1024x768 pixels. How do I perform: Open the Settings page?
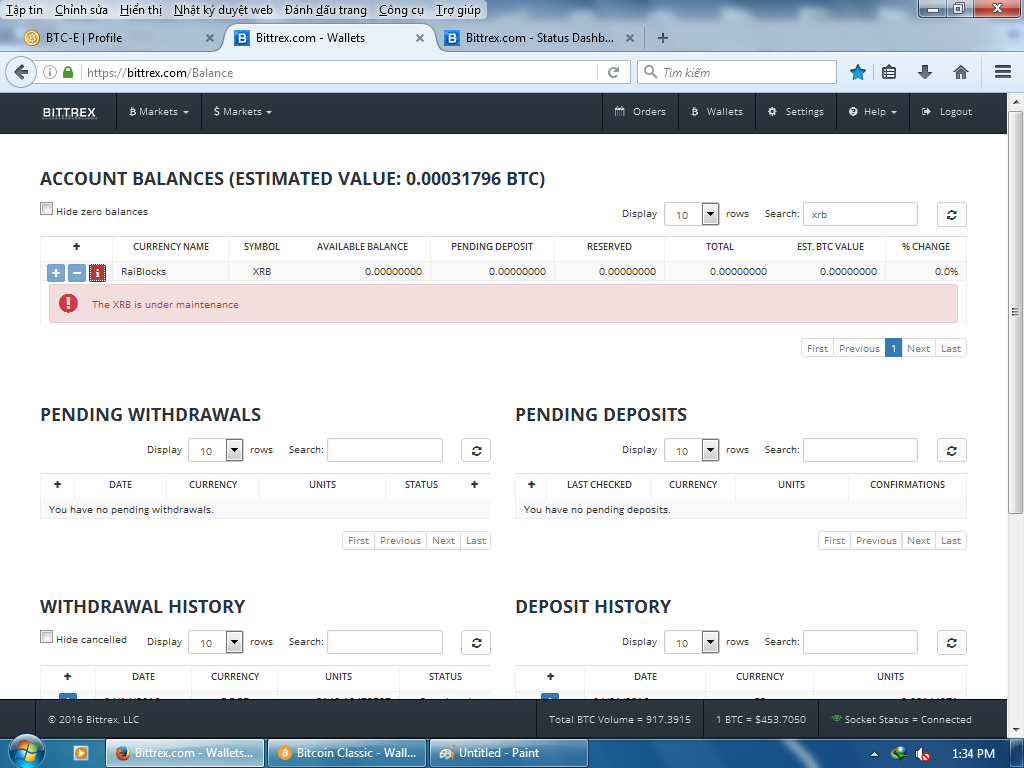point(795,112)
